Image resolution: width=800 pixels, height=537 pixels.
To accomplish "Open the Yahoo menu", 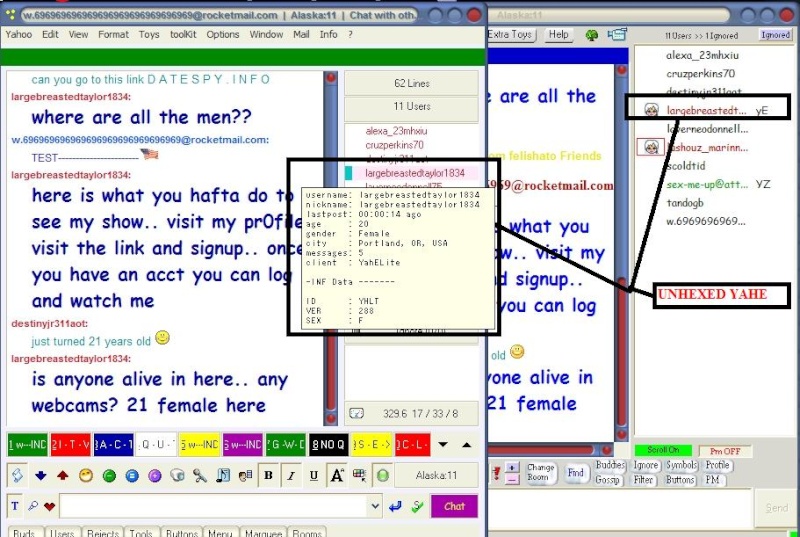I will point(19,34).
